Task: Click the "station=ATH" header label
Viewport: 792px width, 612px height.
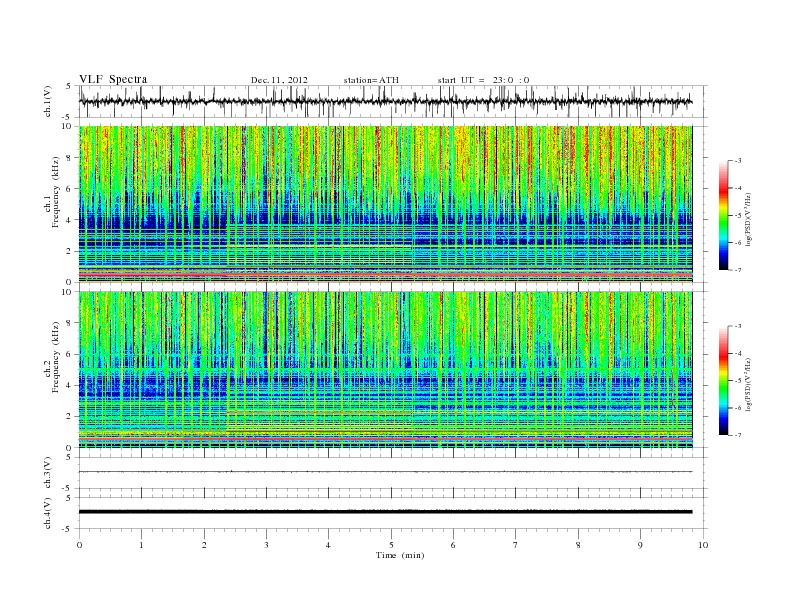Action: (x=371, y=80)
